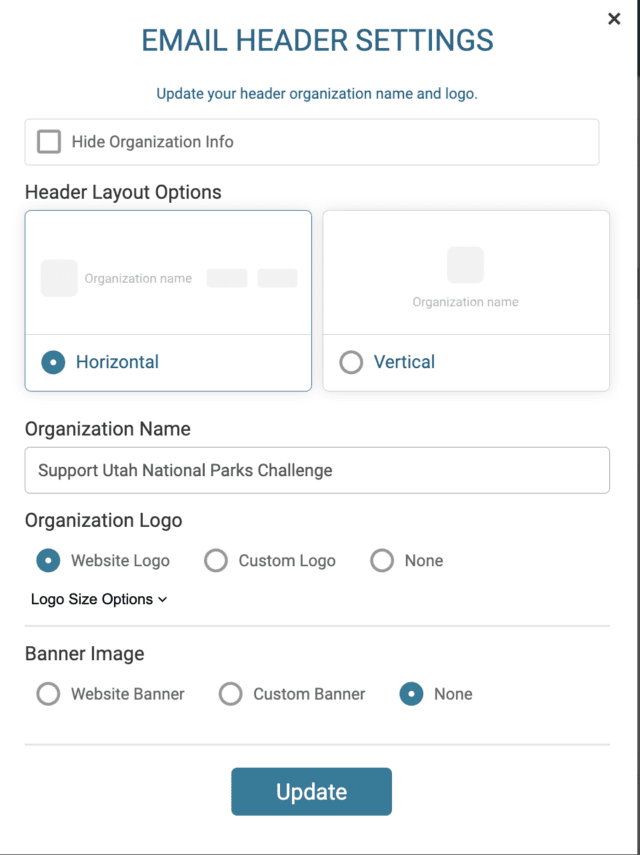Select Website Banner radio option
Image resolution: width=640 pixels, height=855 pixels.
click(48, 694)
